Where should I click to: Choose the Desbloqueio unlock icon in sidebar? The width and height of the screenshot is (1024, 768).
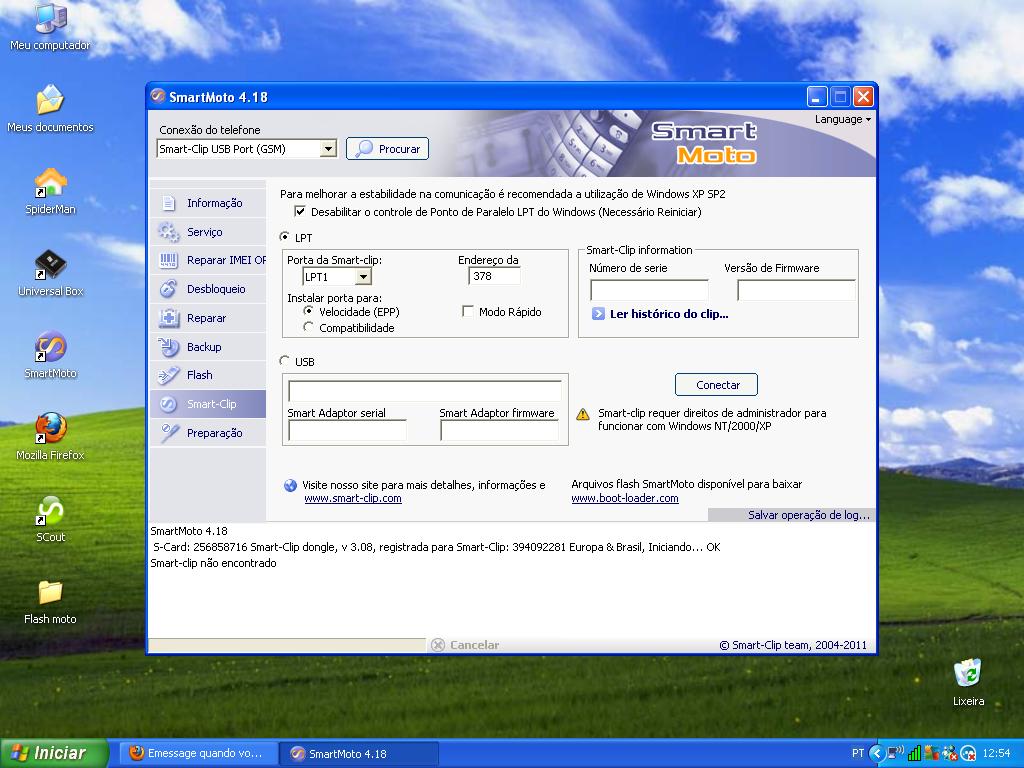coord(168,289)
